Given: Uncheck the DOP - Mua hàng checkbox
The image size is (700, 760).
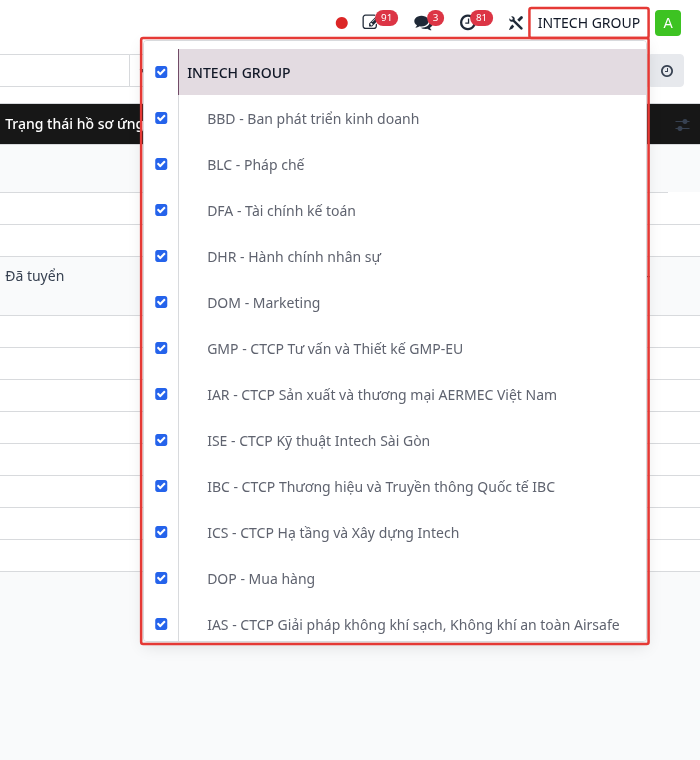Looking at the screenshot, I should 161,578.
